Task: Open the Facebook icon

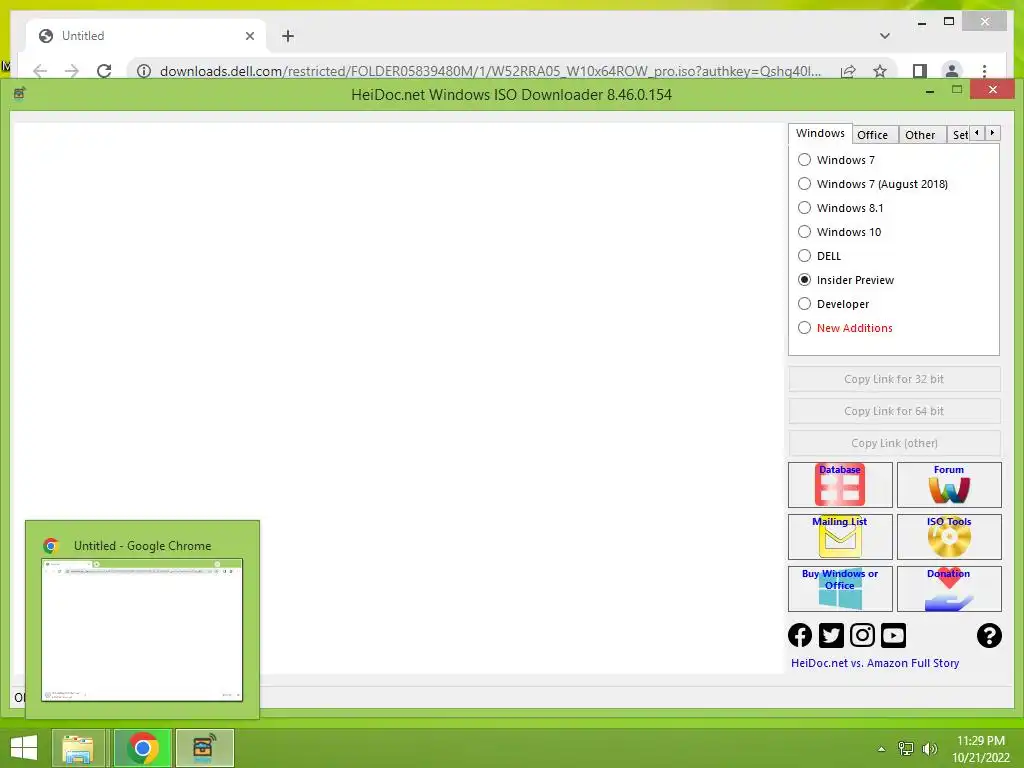Action: (x=800, y=635)
